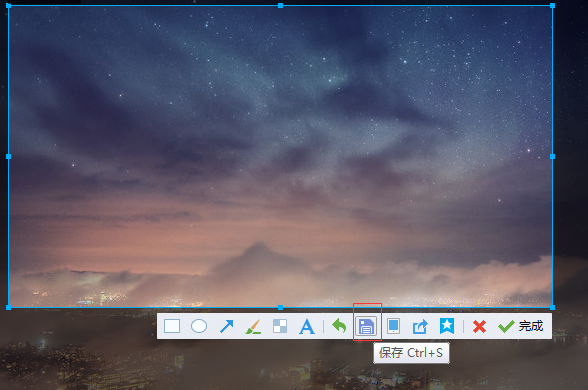
Task: Click the top-left corner selection handle
Action: click(x=8, y=6)
